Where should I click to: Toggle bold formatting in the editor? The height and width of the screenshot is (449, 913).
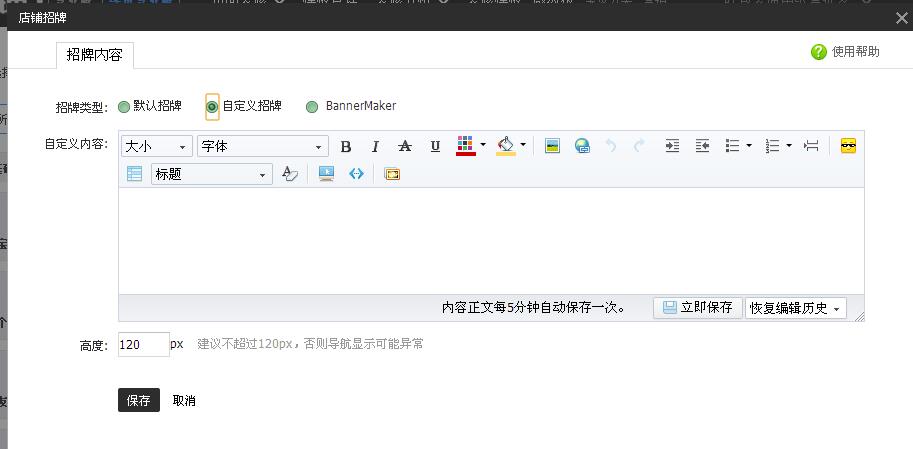(346, 147)
